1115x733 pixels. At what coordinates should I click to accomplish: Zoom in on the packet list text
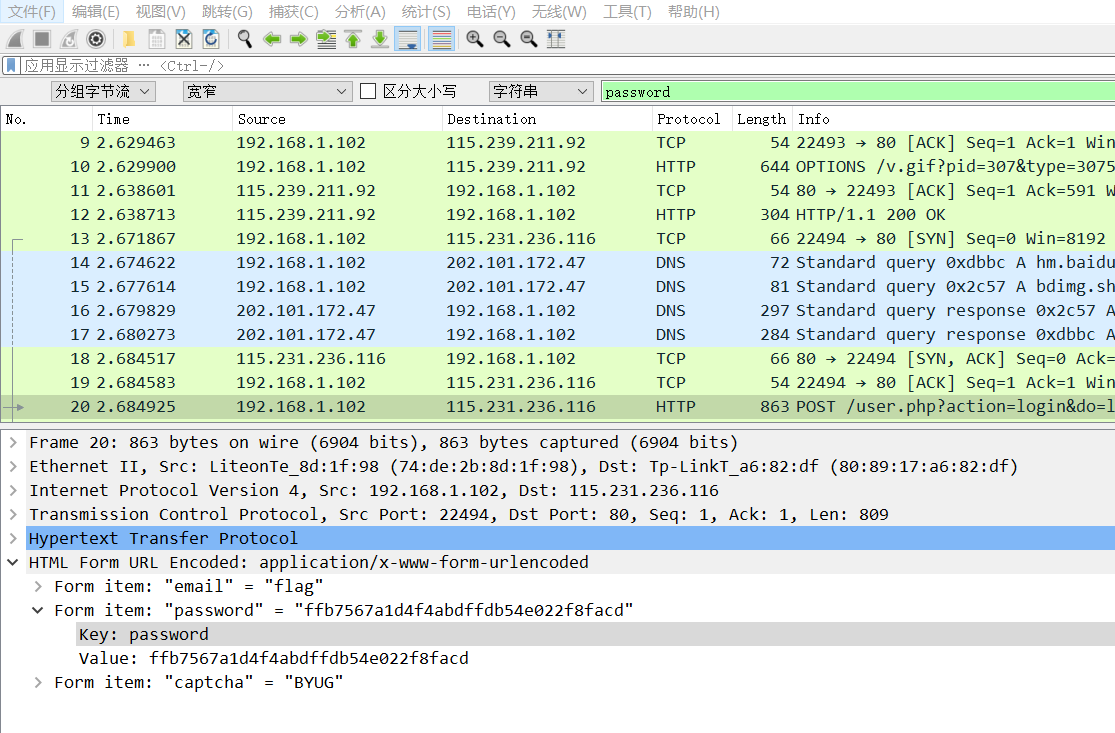click(474, 38)
